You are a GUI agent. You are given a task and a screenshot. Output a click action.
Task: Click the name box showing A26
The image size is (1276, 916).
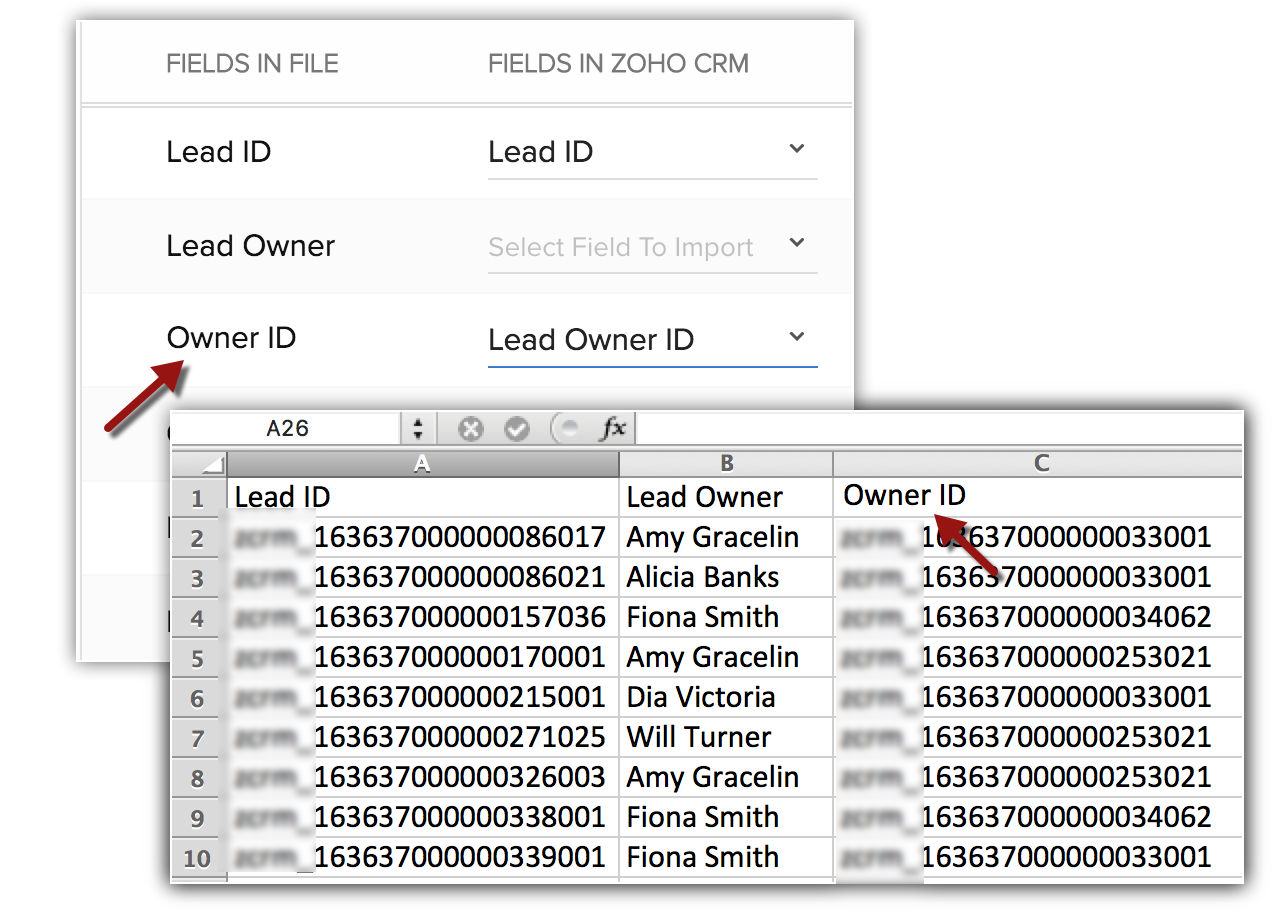(x=287, y=429)
